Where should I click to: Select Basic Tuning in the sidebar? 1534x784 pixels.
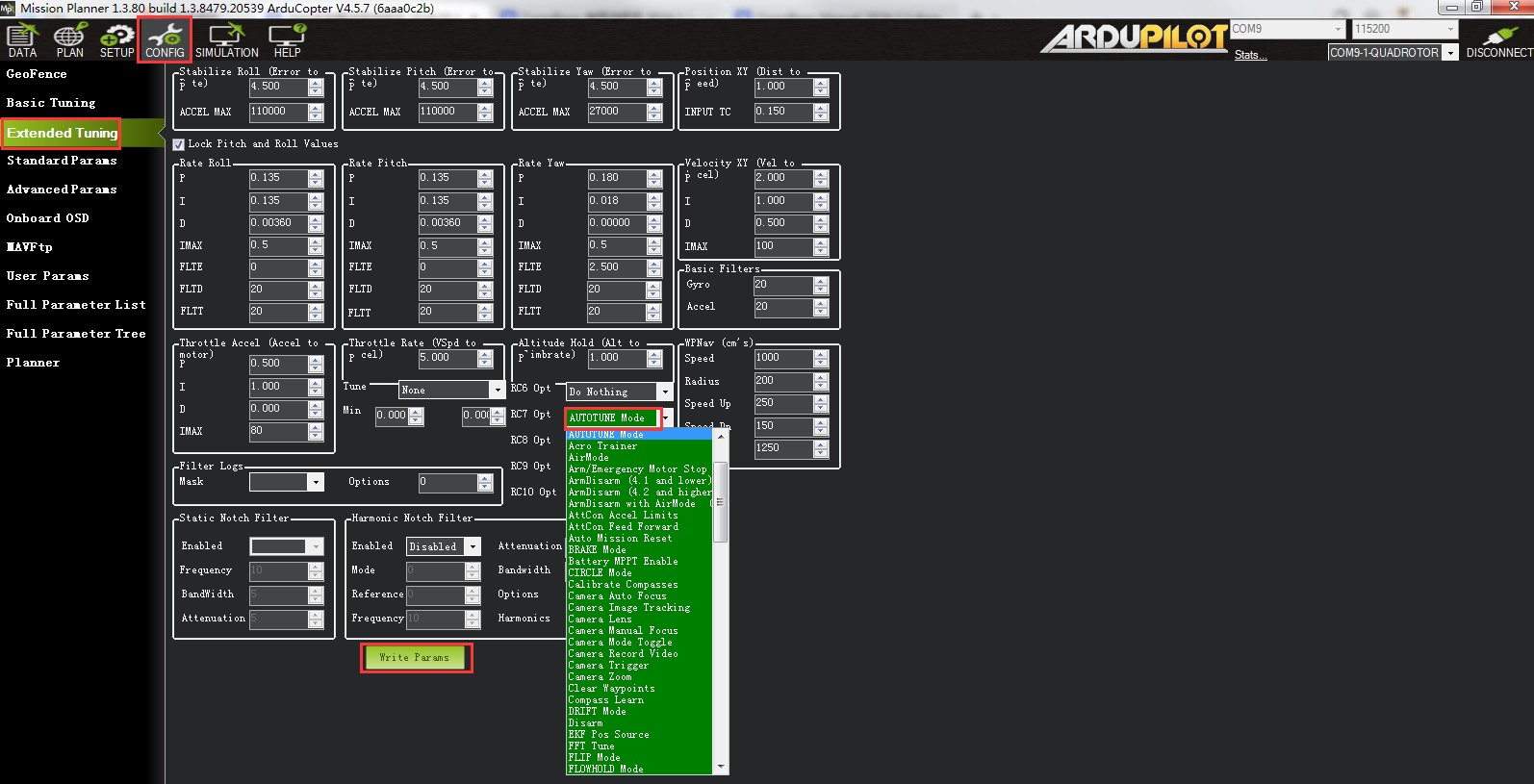pos(51,103)
